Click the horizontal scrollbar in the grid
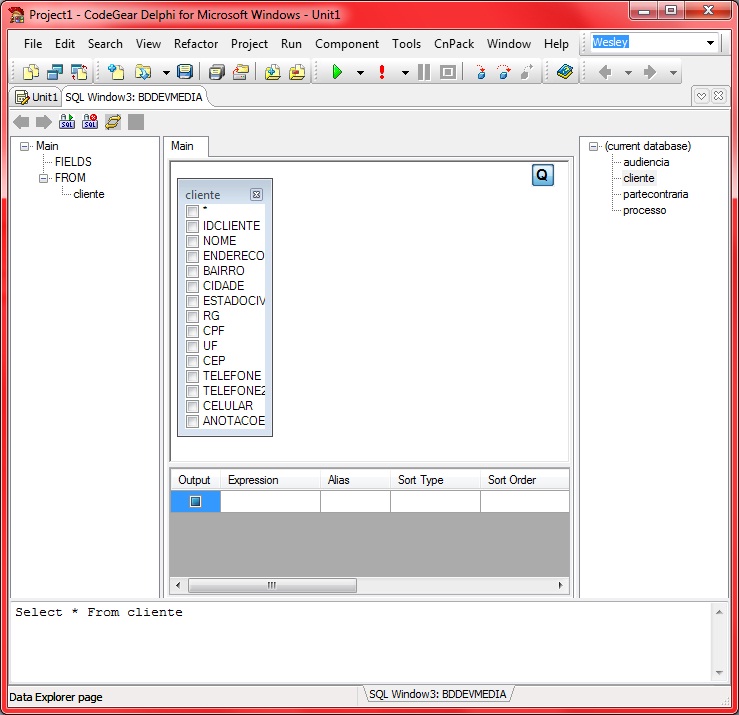 click(271, 586)
